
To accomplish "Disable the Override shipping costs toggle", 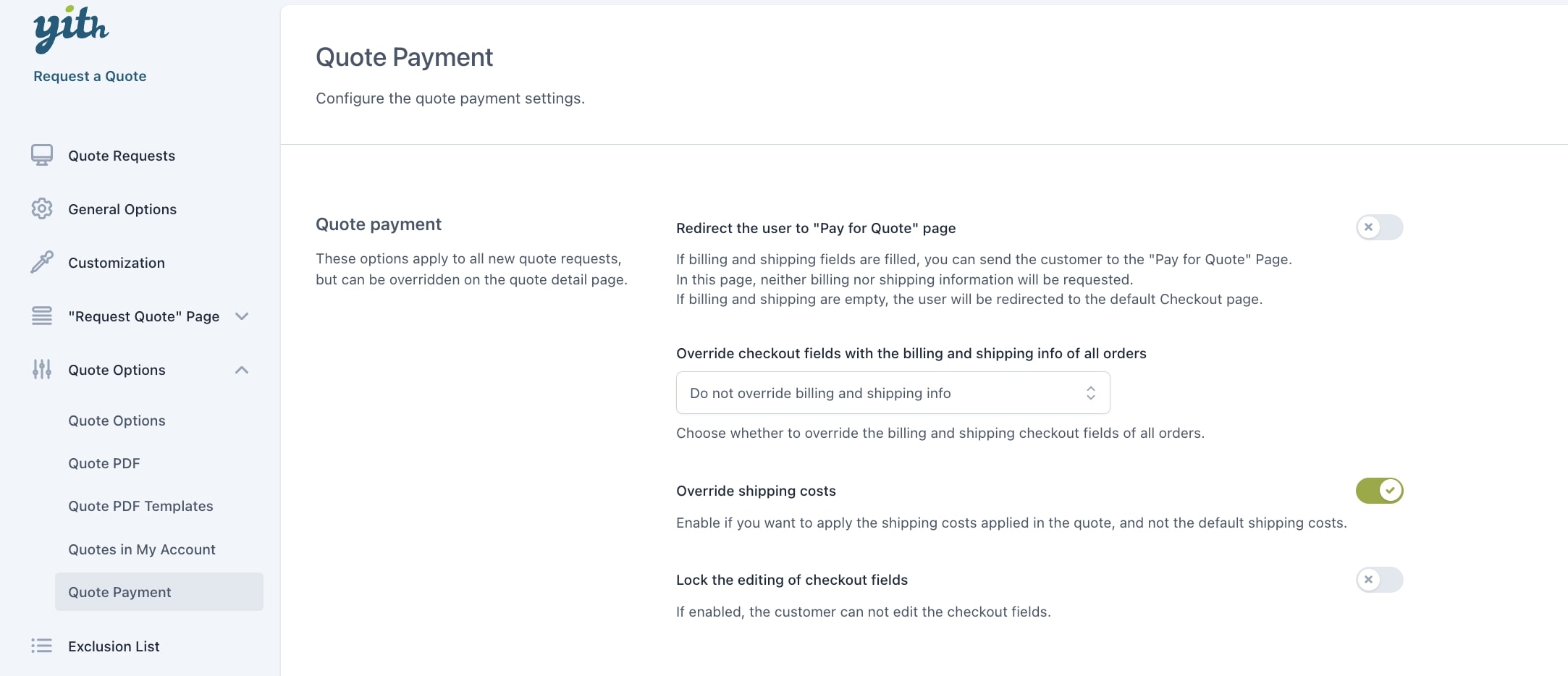I will pyautogui.click(x=1379, y=491).
